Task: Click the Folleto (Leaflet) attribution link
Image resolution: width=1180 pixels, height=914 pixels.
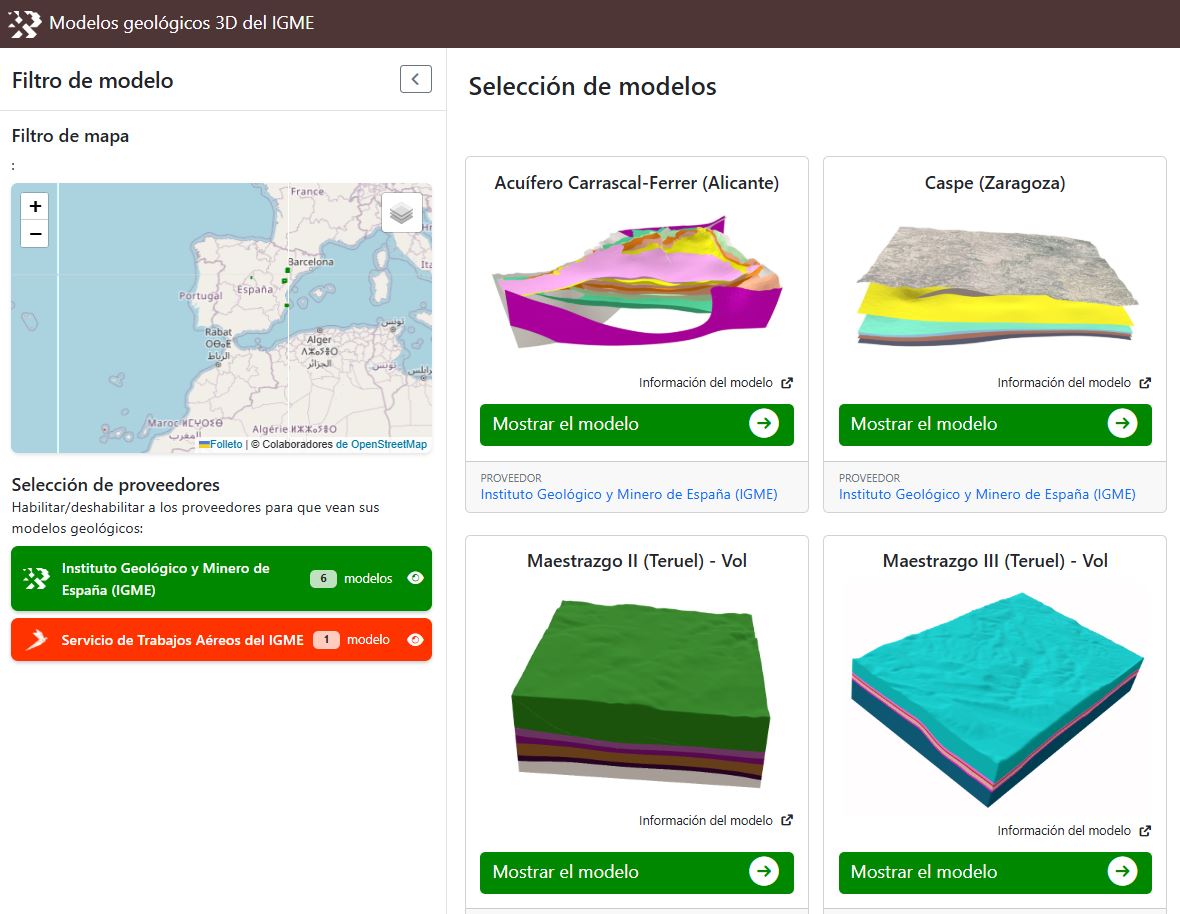Action: pos(225,444)
